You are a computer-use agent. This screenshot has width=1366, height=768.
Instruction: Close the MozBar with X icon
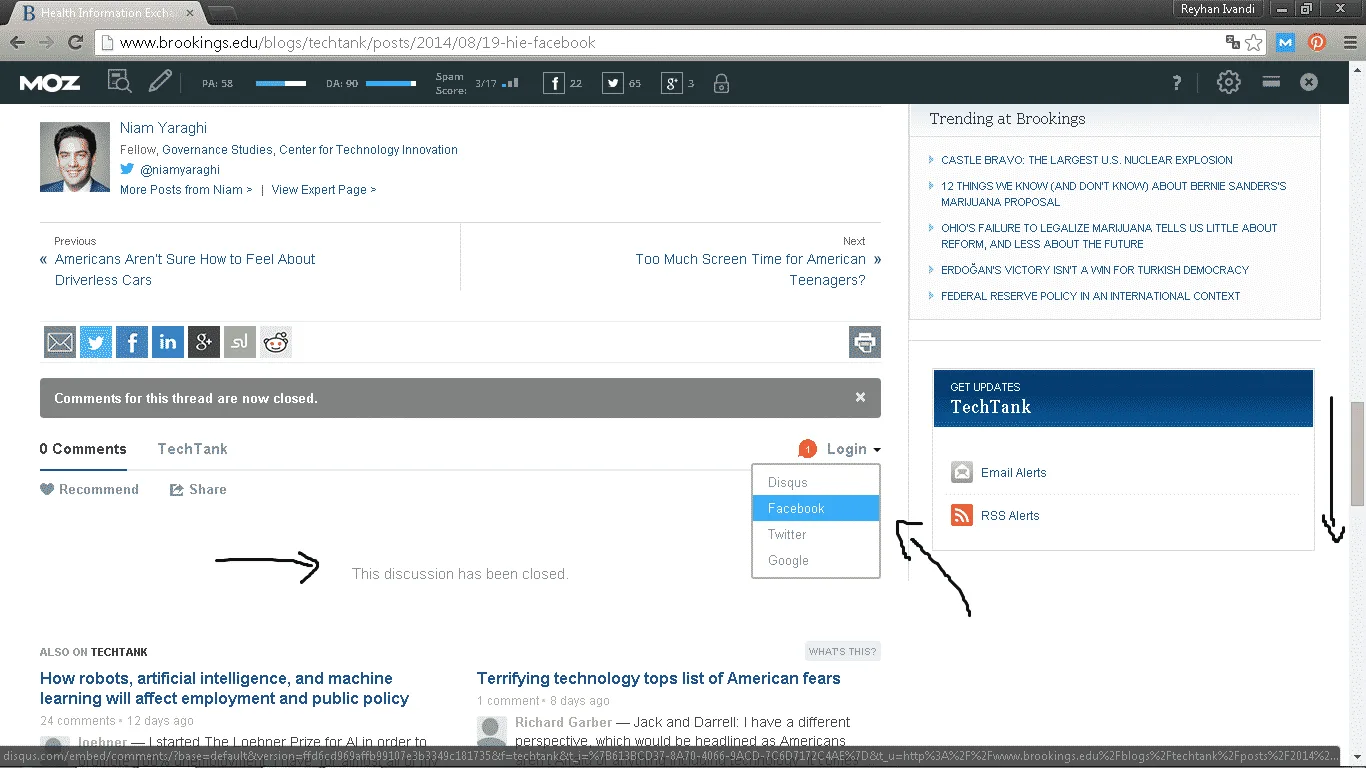point(1309,82)
